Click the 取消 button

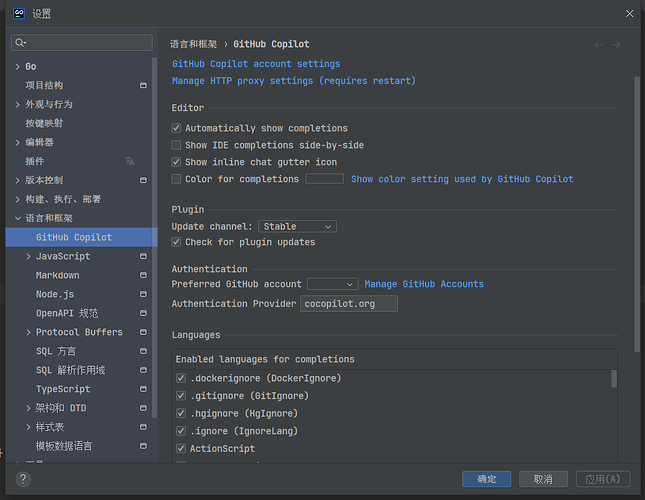543,479
